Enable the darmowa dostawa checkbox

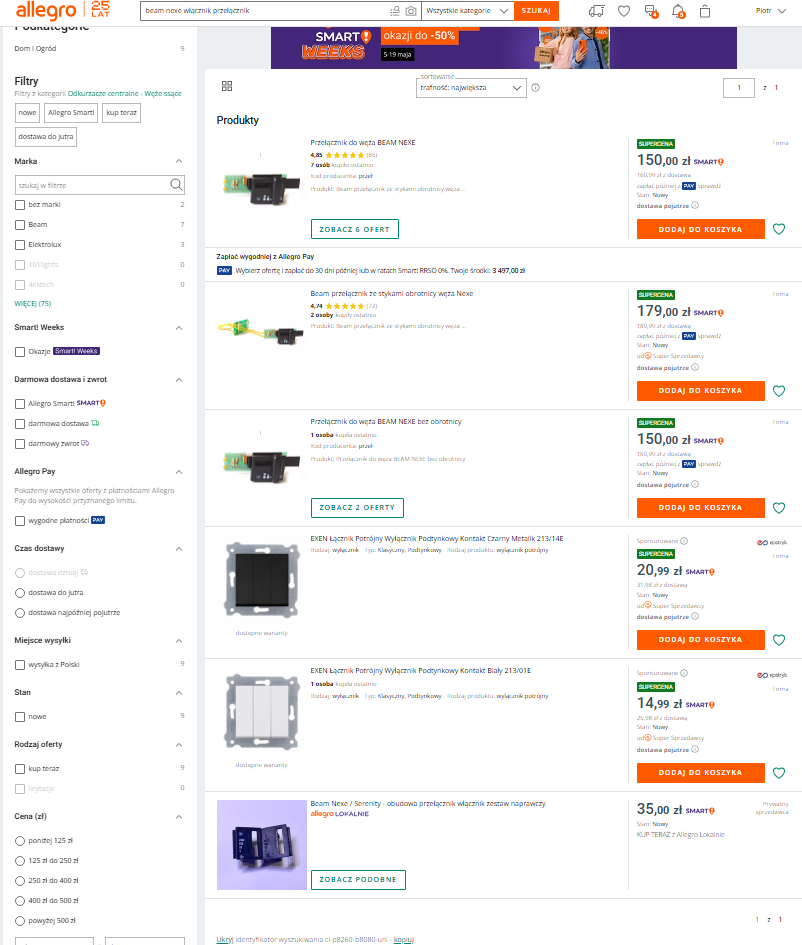pos(20,424)
